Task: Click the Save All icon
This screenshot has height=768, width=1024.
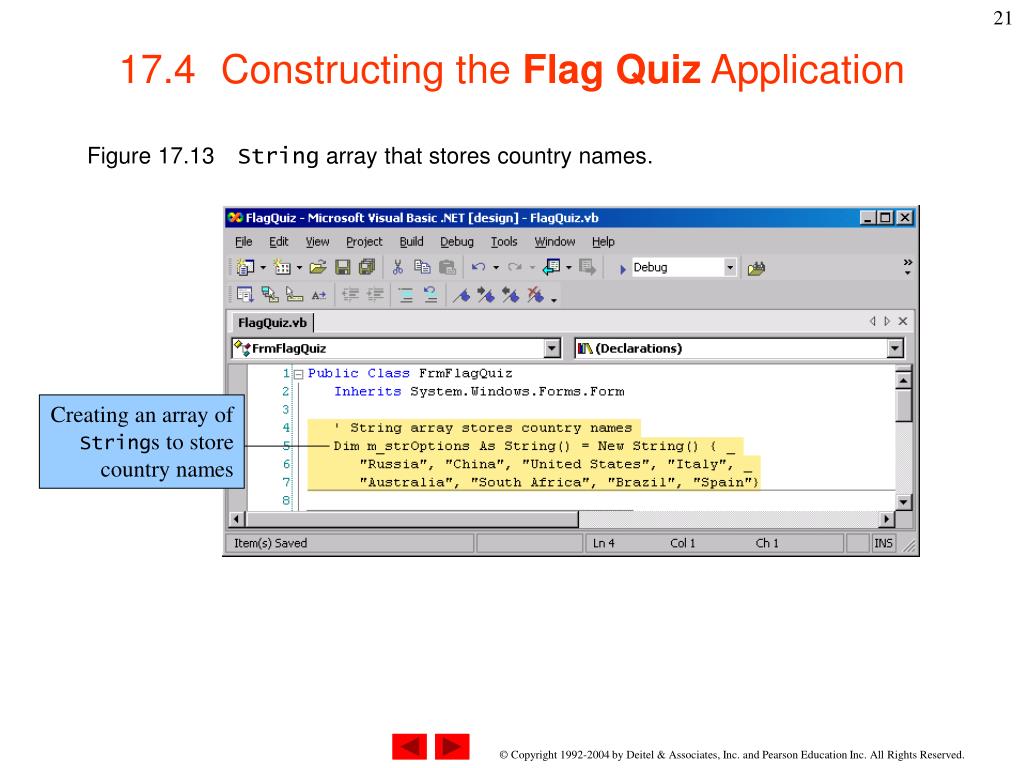Action: click(x=368, y=267)
